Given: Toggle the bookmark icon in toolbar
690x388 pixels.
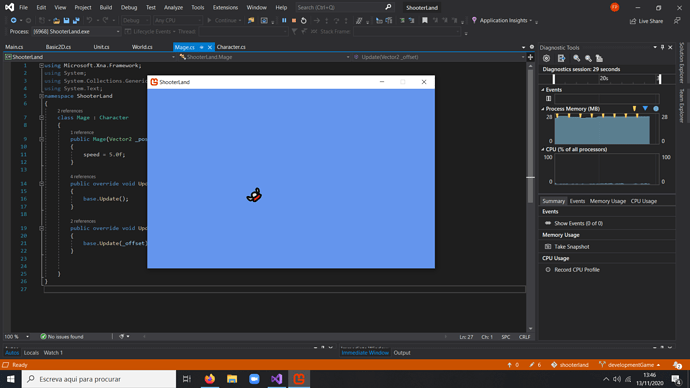Looking at the screenshot, I should click(425, 20).
